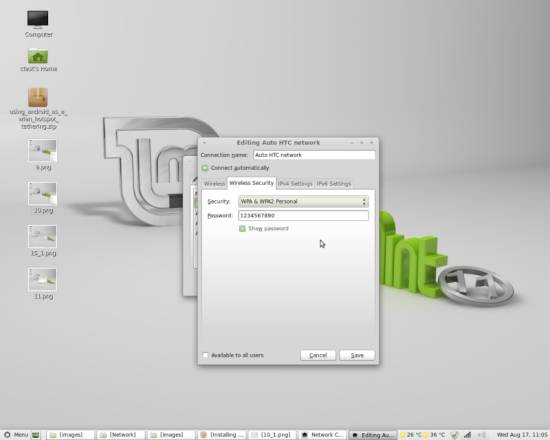
Task: Switch to the [Network] taskbar window
Action: (x=121, y=435)
